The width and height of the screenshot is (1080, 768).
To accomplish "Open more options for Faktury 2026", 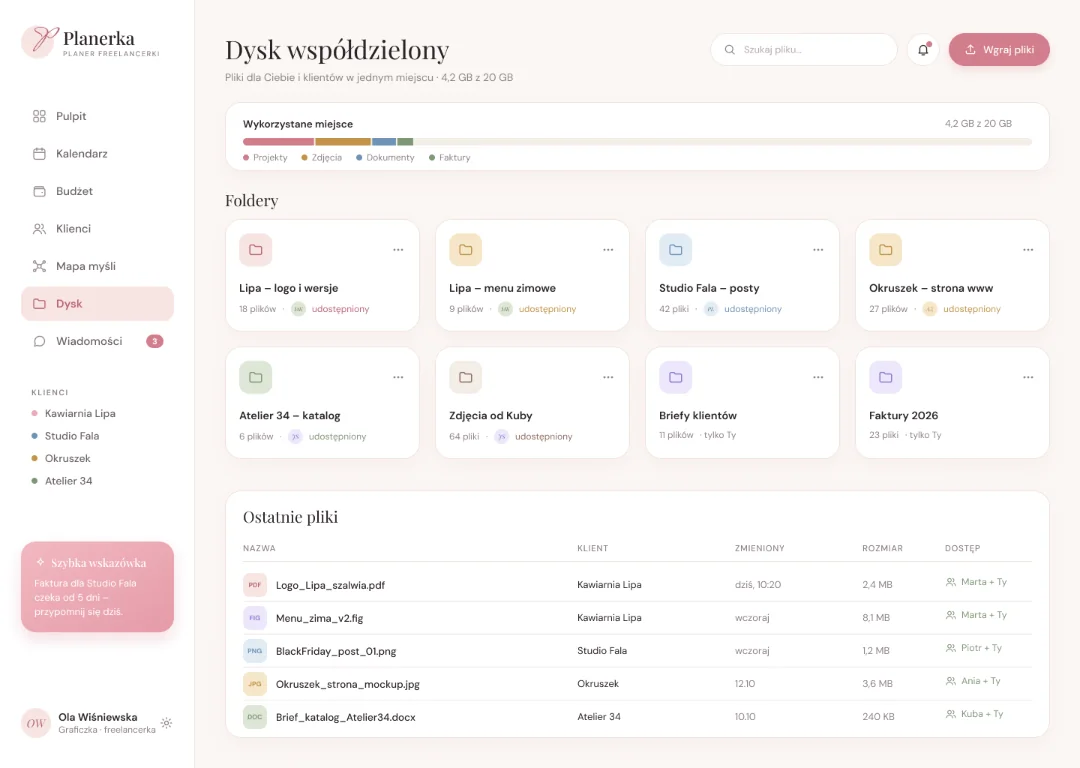I will [1028, 377].
